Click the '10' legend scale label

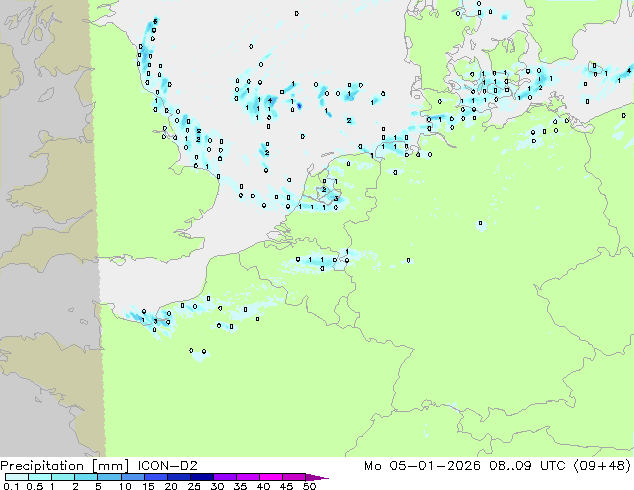pos(125,486)
